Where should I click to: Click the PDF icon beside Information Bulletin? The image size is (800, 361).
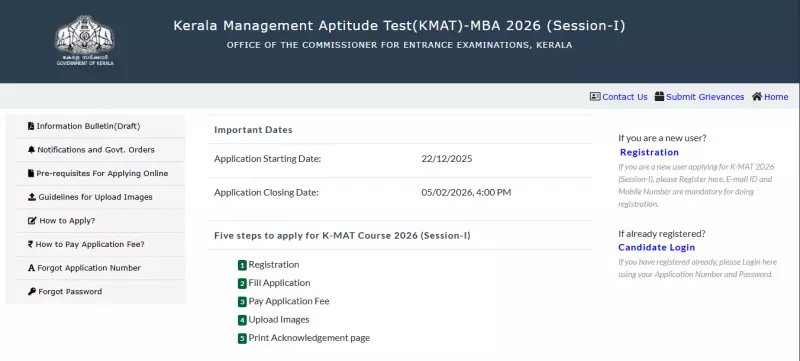[x=31, y=126]
